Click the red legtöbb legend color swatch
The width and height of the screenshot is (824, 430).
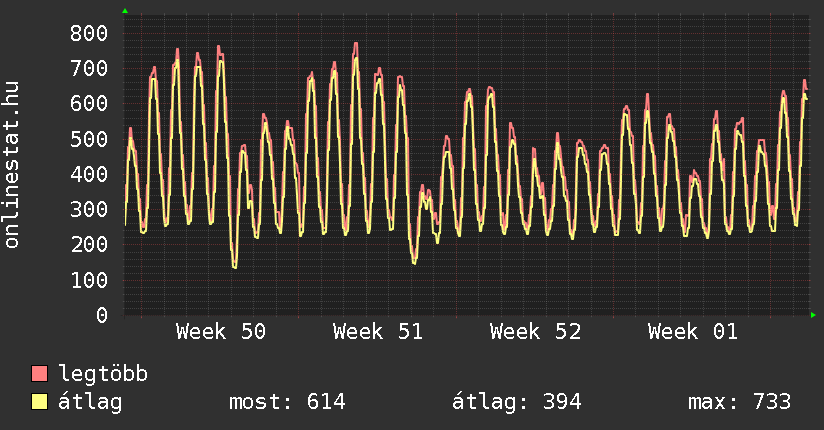(x=40, y=374)
